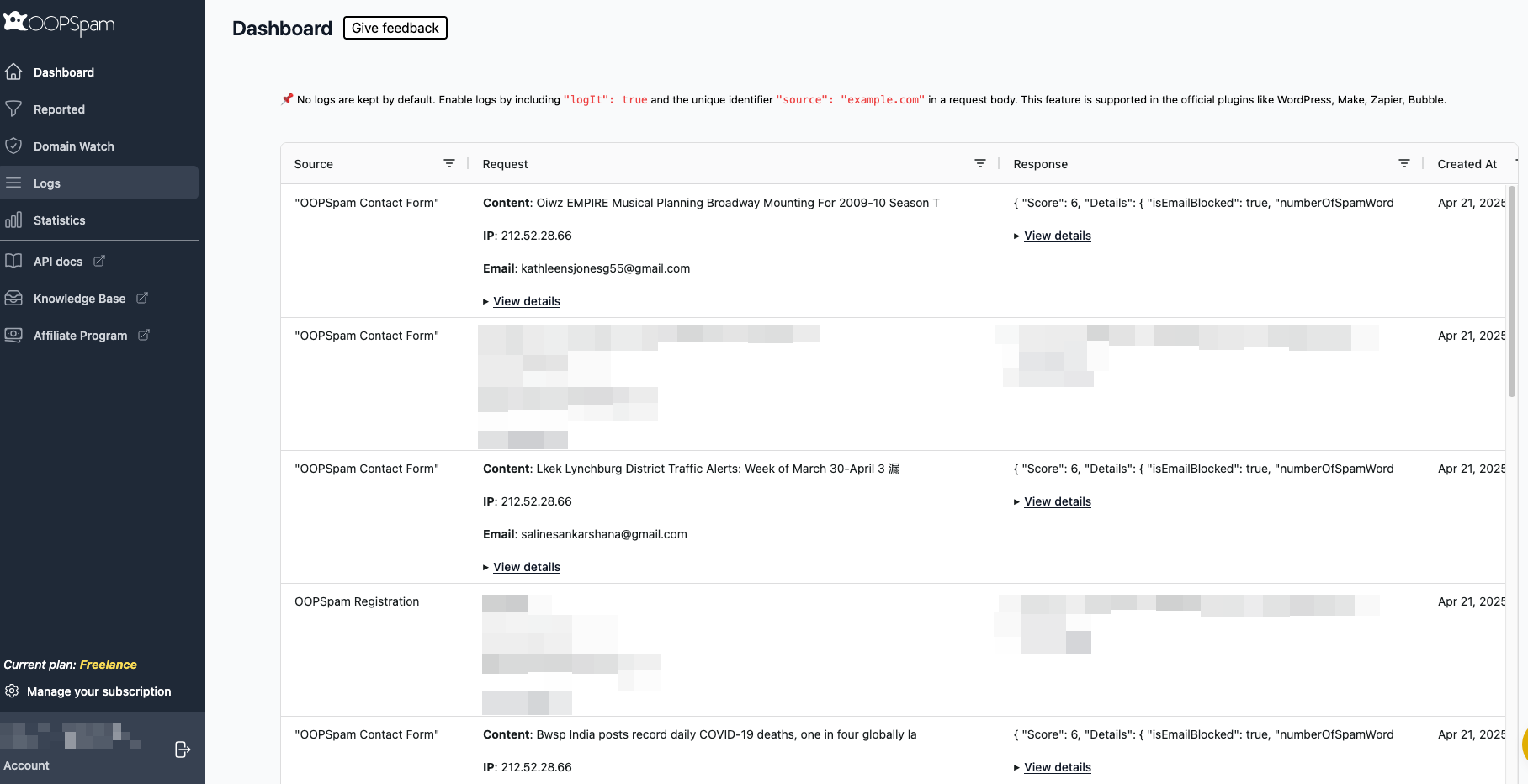
Task: Click the Dashboard page heading
Action: click(283, 29)
